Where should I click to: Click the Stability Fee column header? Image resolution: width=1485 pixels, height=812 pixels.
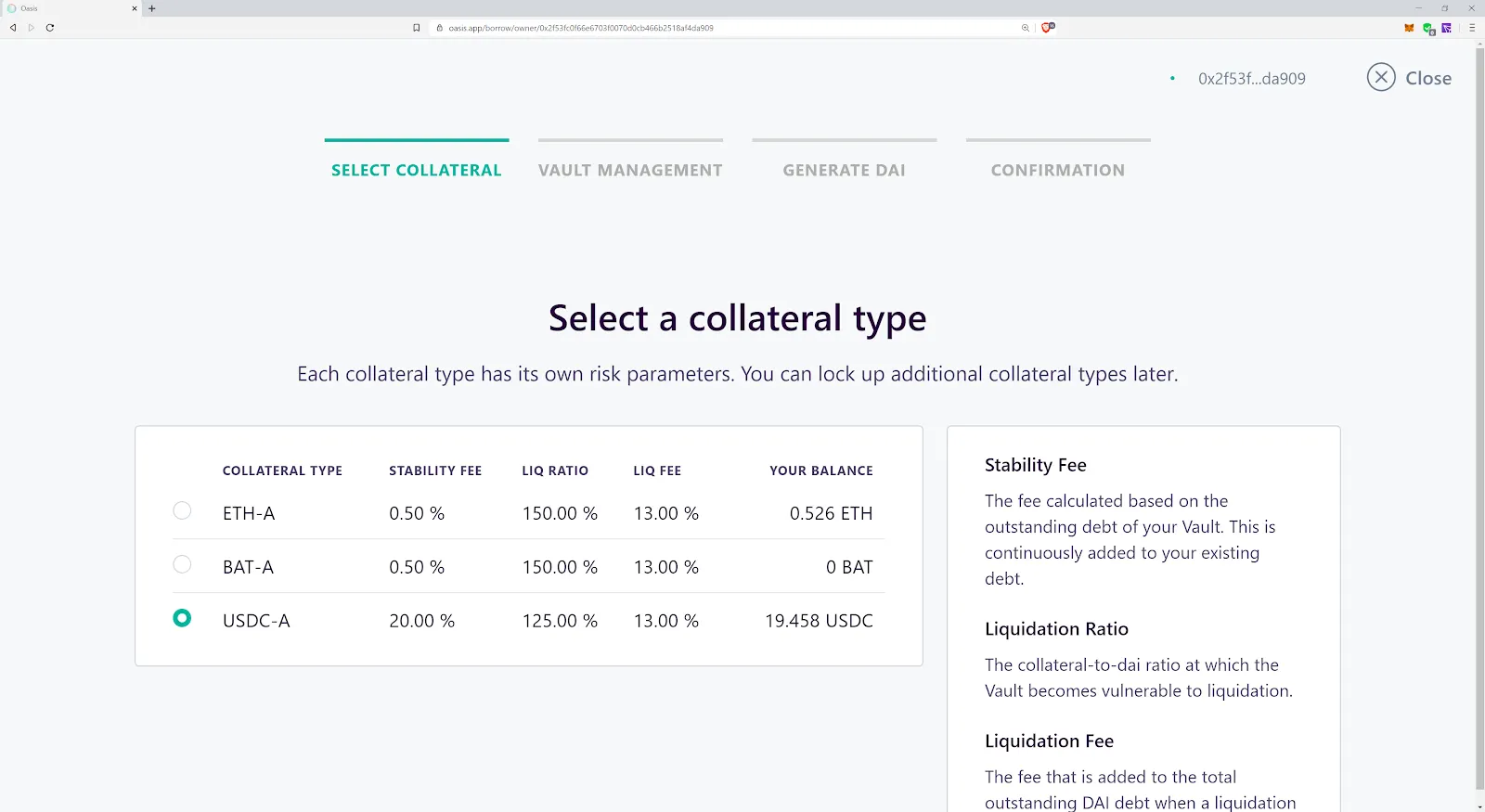(435, 470)
